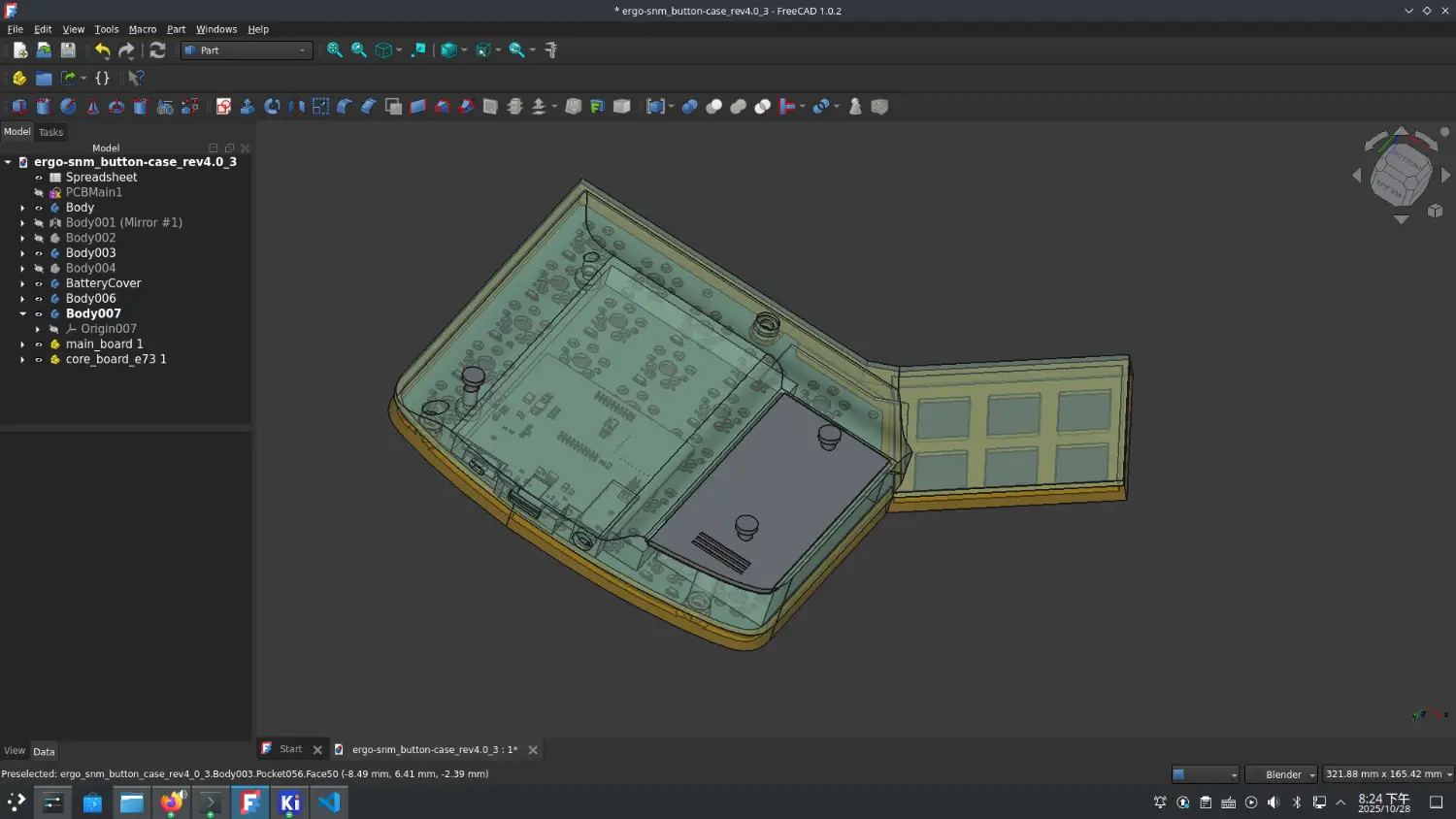Select the Revolve tool
Screen dimensions: 1456x819
272,107
